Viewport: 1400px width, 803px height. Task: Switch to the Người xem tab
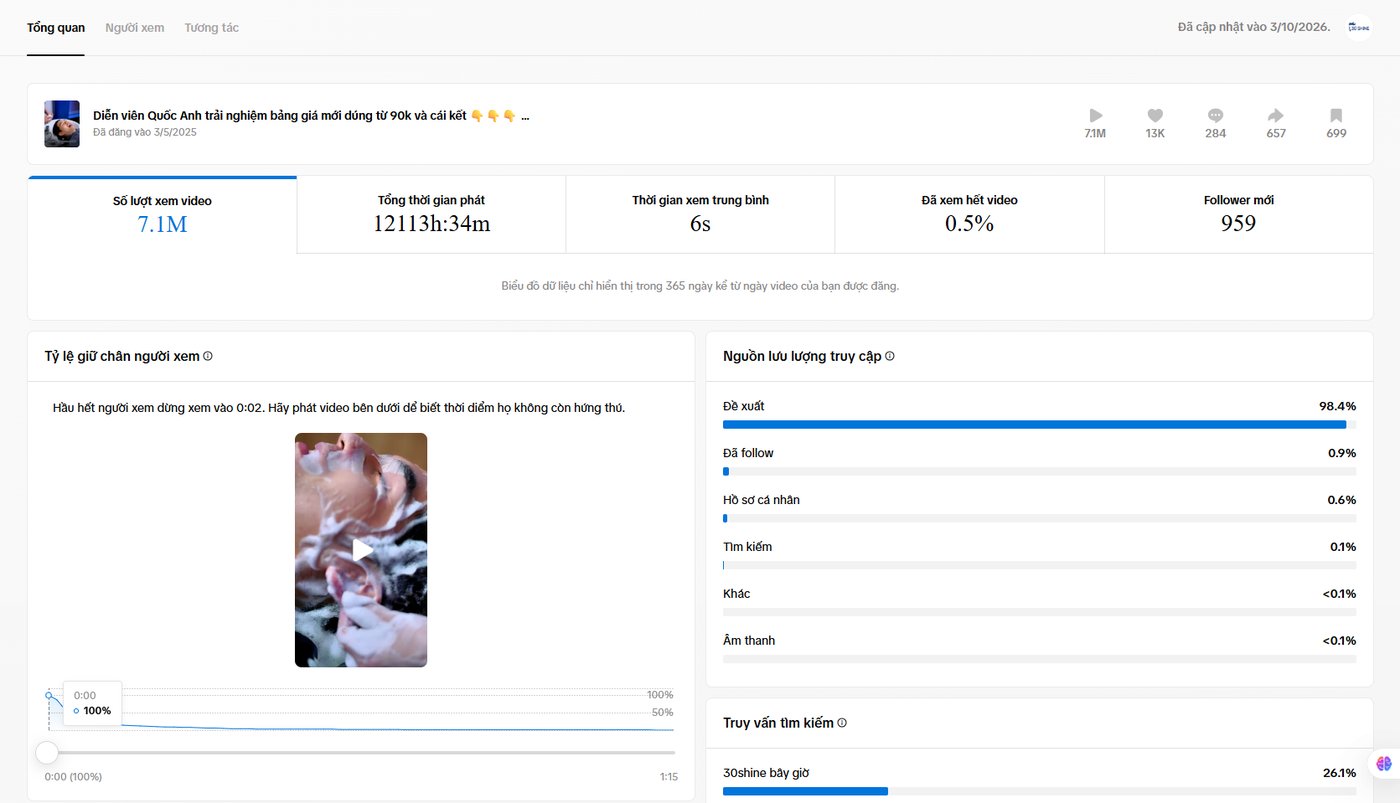[x=135, y=28]
